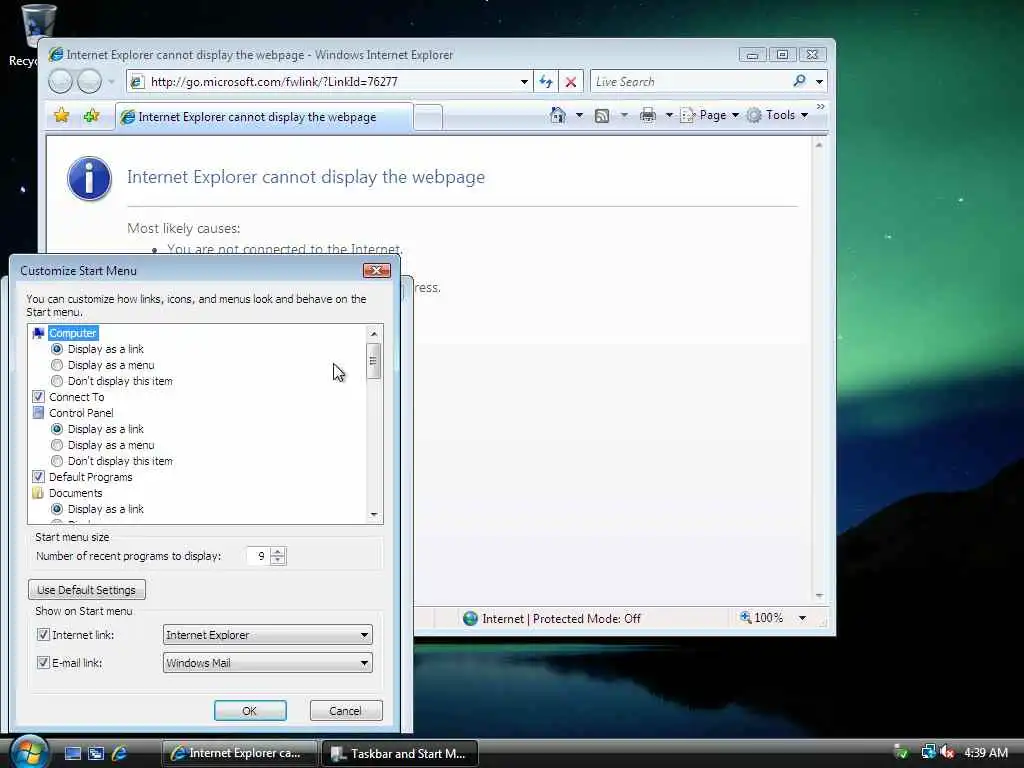The width and height of the screenshot is (1024, 768).
Task: Open the Tools menu
Action: click(x=778, y=116)
